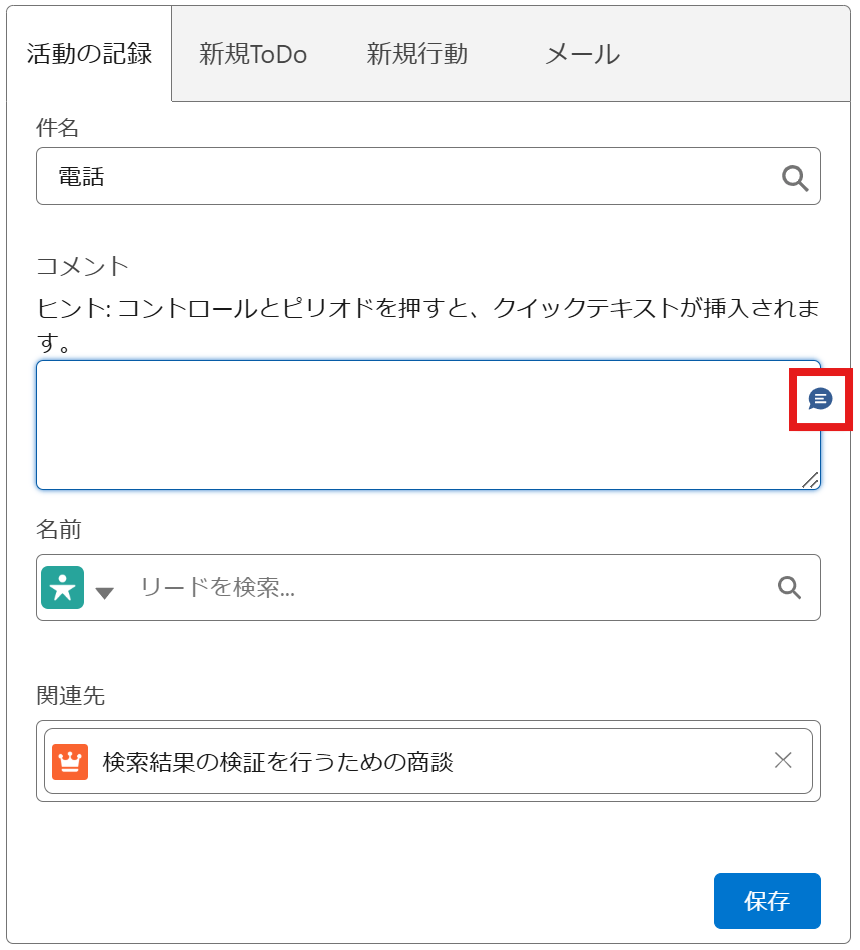This screenshot has height=950, width=860.
Task: Switch to the 新規ToDo tab
Action: tap(253, 54)
